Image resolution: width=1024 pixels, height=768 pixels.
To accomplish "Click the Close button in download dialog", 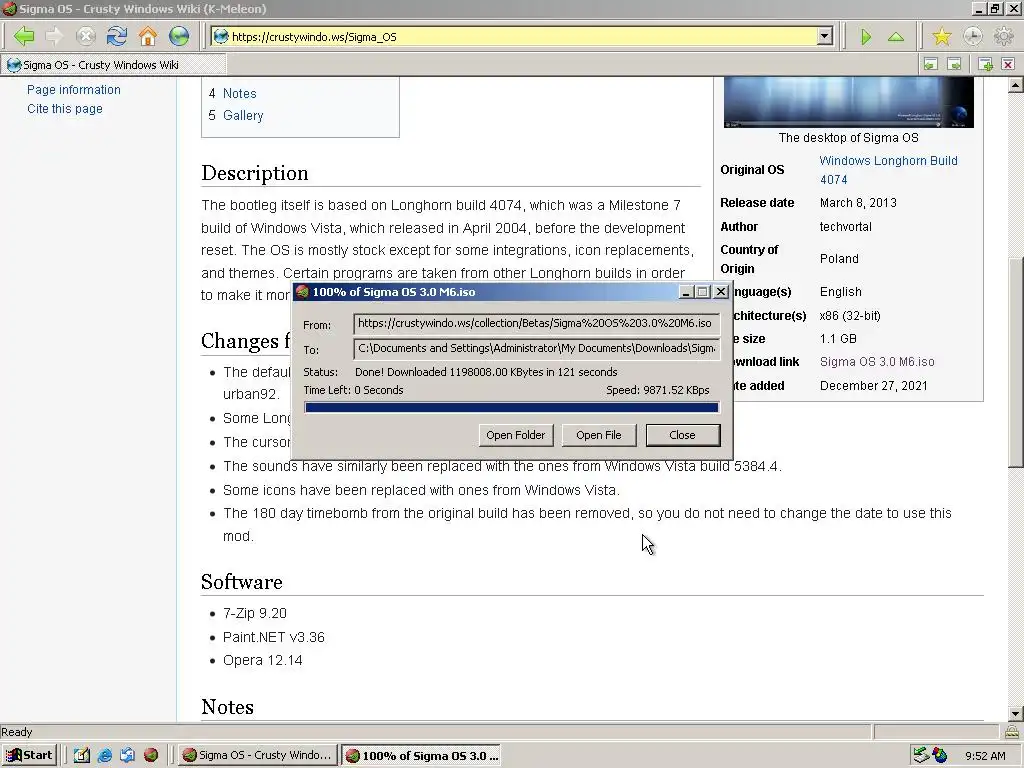I will [x=682, y=435].
